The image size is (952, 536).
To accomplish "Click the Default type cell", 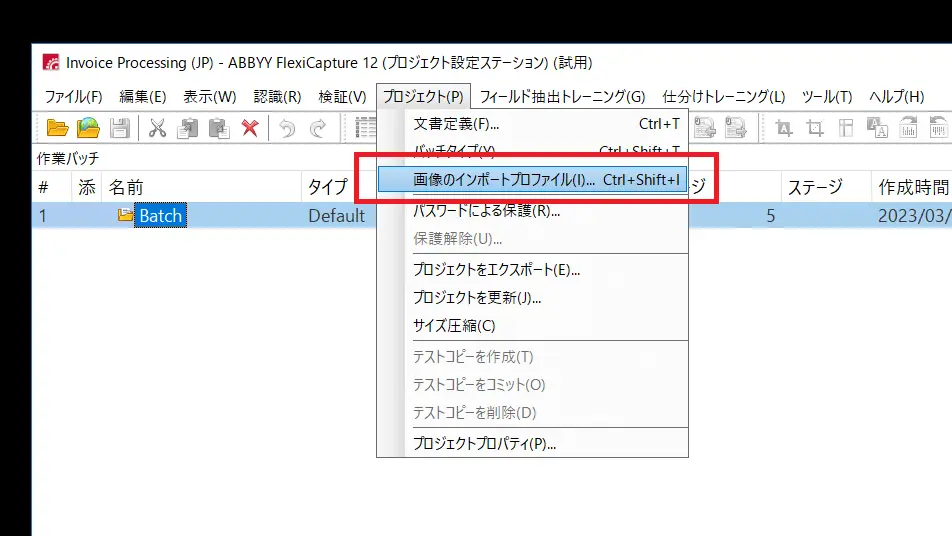I will [x=336, y=215].
